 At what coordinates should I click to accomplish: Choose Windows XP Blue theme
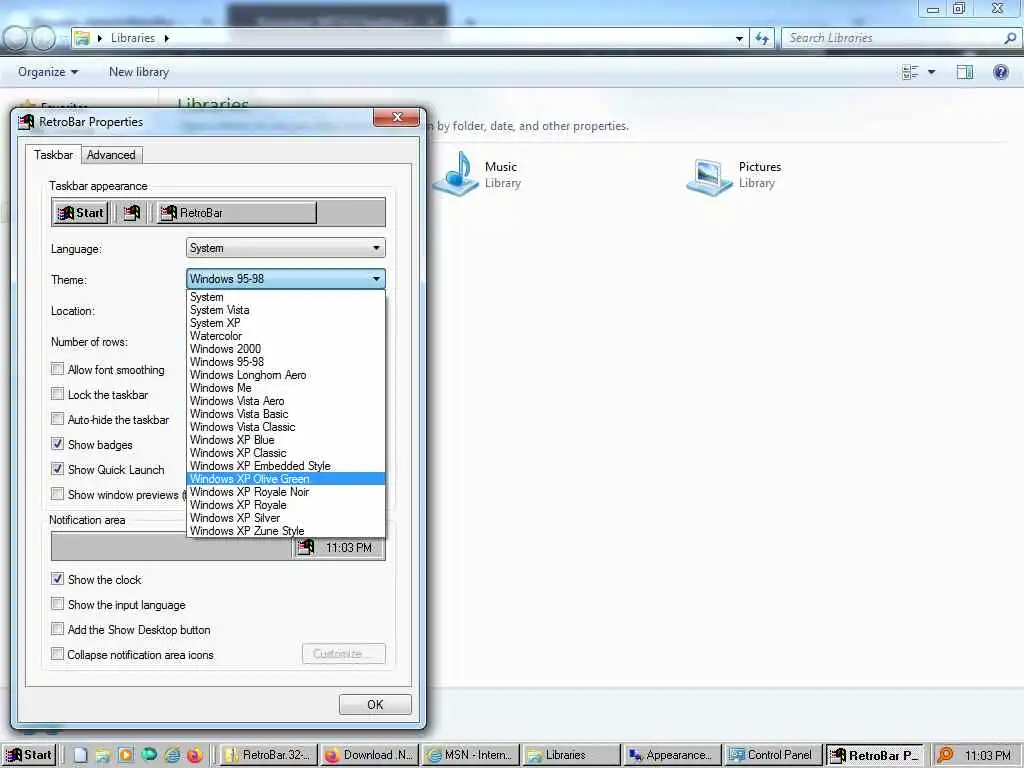[x=285, y=440]
